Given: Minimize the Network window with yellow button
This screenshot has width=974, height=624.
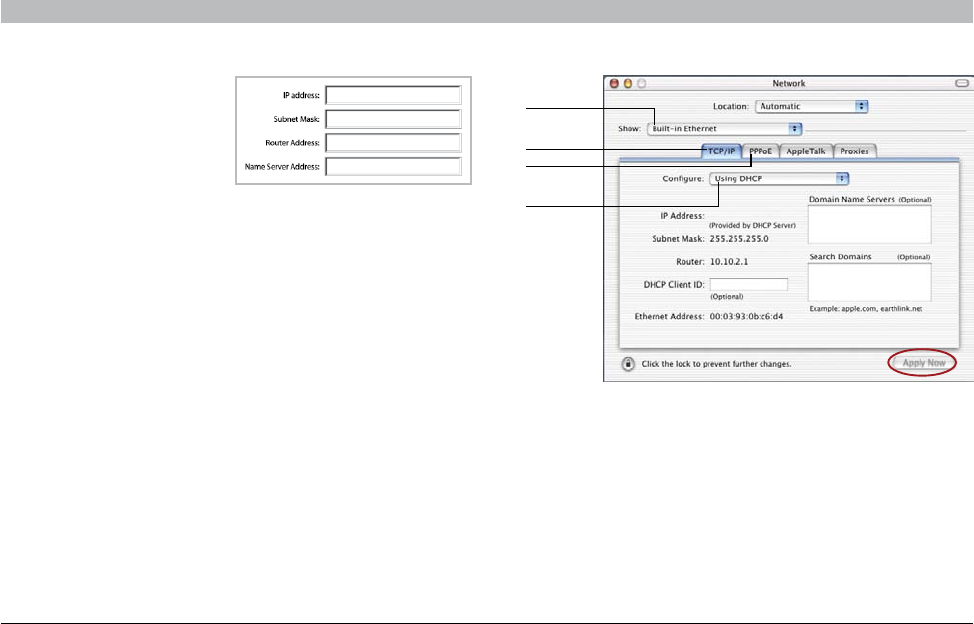Looking at the screenshot, I should 627,83.
